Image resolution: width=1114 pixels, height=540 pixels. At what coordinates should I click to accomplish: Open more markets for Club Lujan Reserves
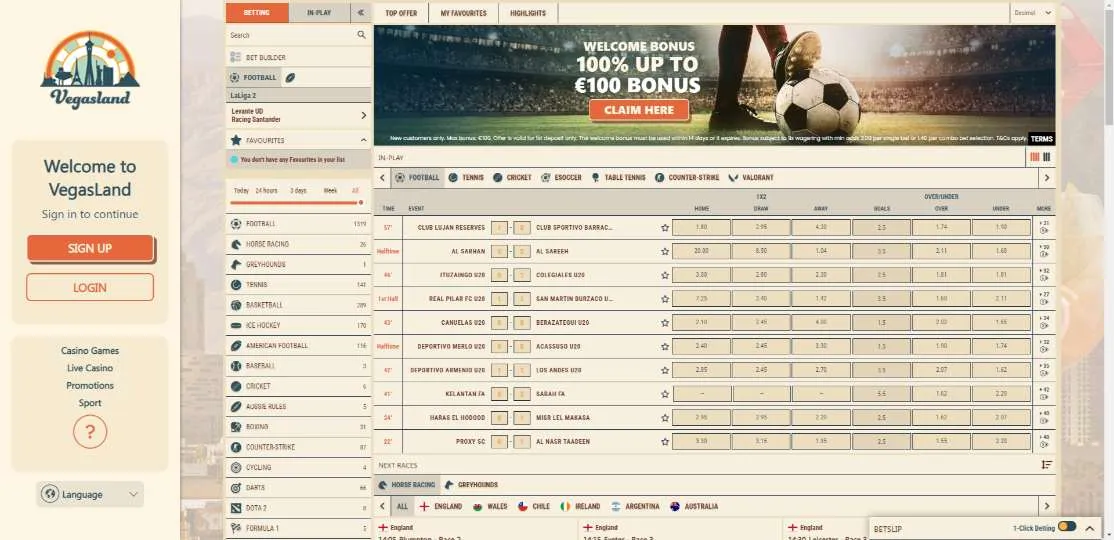[x=1044, y=227]
